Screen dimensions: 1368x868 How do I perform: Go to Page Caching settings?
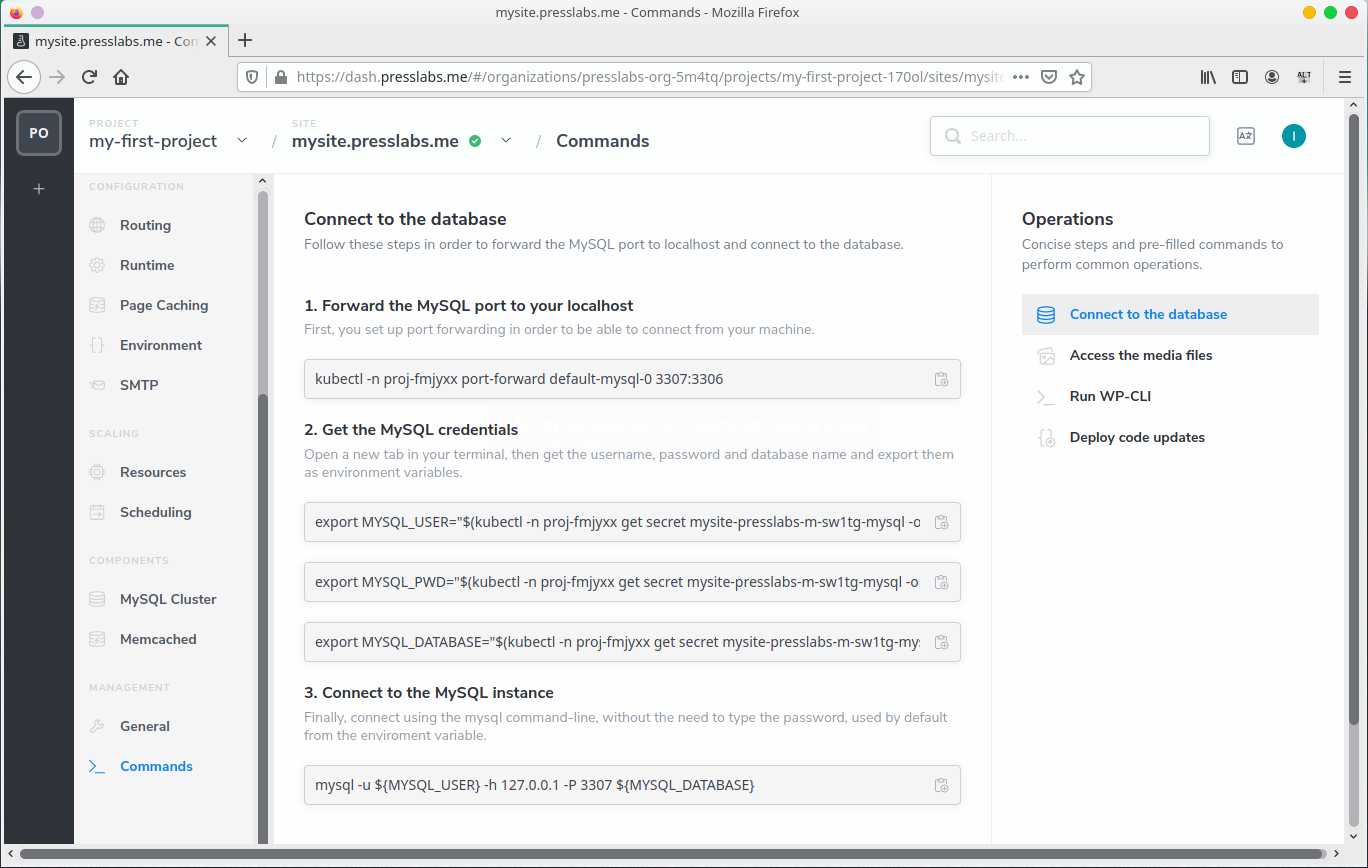pyautogui.click(x=164, y=305)
